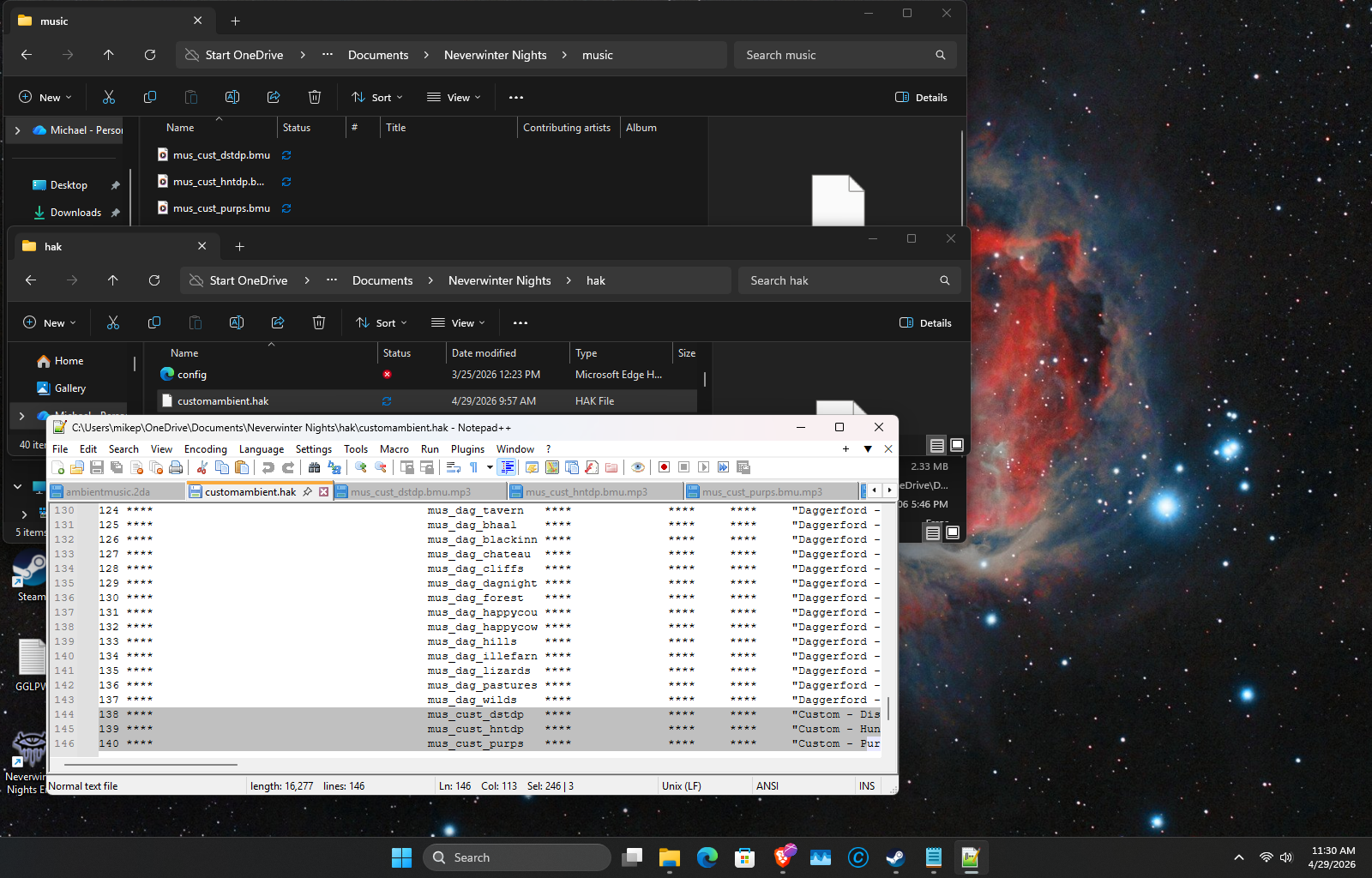
Task: Click Documents breadcrumb in music window
Action: 378,55
